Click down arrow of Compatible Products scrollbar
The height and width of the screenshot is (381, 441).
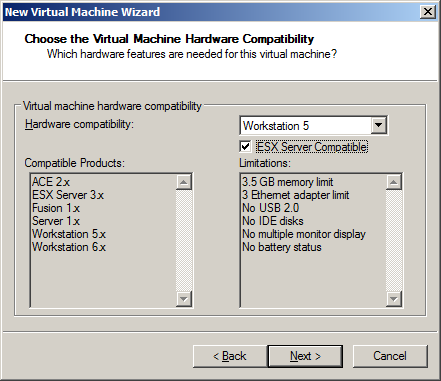coord(184,298)
